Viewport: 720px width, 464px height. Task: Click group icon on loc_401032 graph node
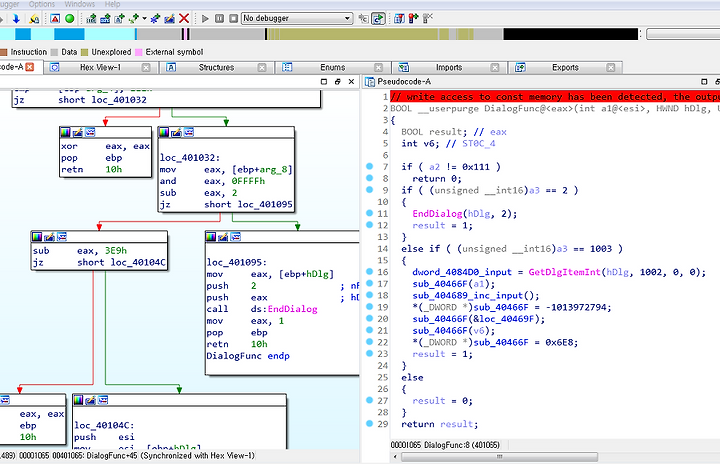189,133
